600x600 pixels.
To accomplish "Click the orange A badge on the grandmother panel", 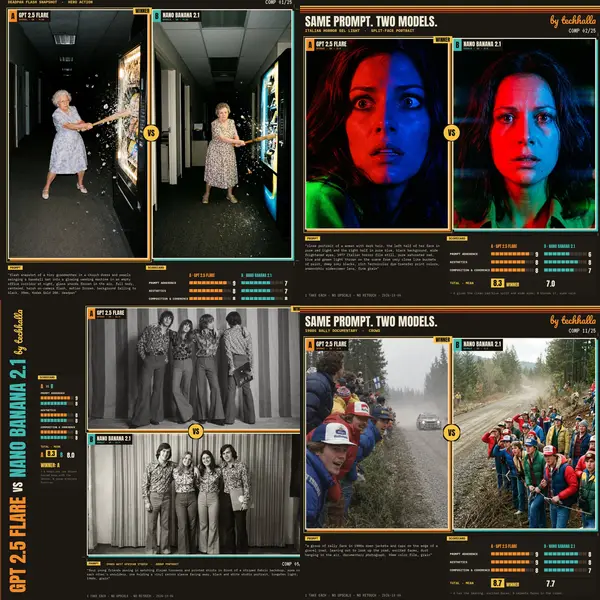I will pos(13,16).
